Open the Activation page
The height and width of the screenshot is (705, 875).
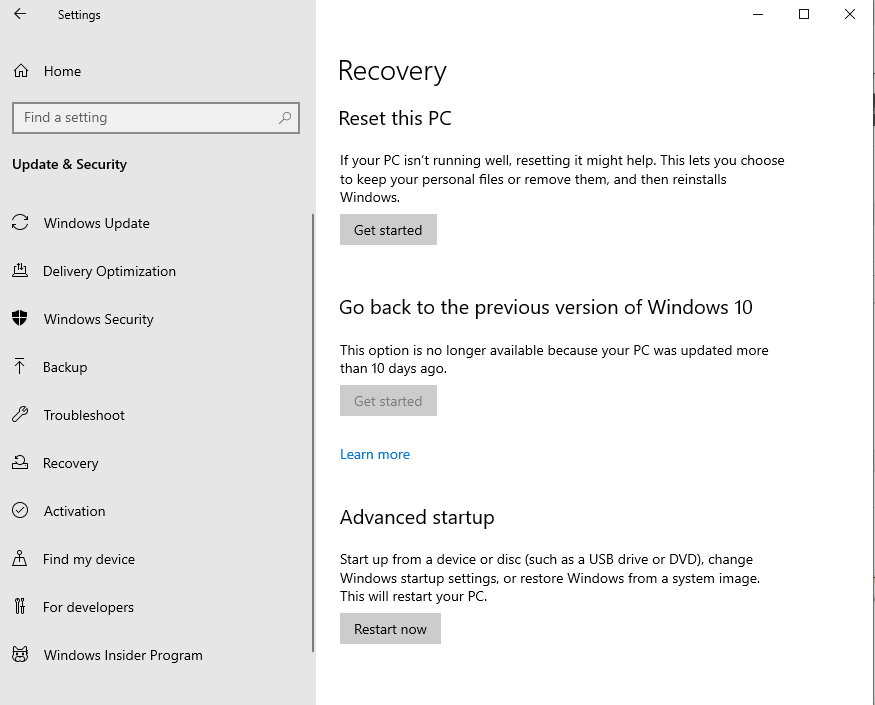[x=75, y=511]
